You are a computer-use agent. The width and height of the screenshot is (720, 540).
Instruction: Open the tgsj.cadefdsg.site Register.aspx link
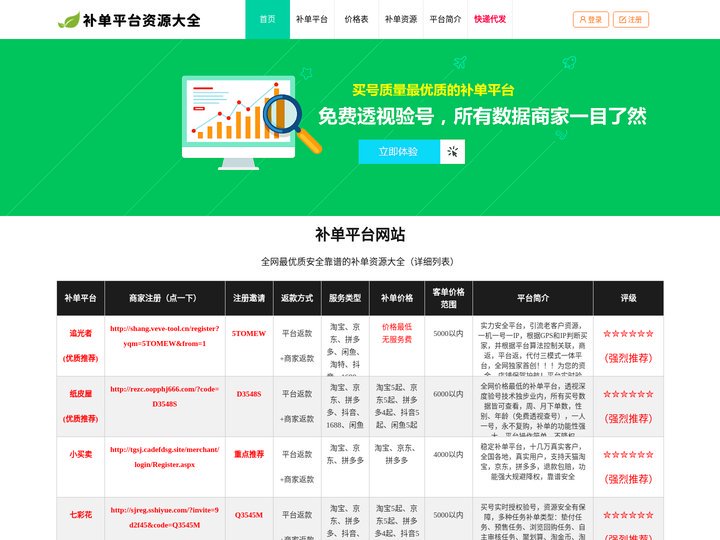point(164,457)
